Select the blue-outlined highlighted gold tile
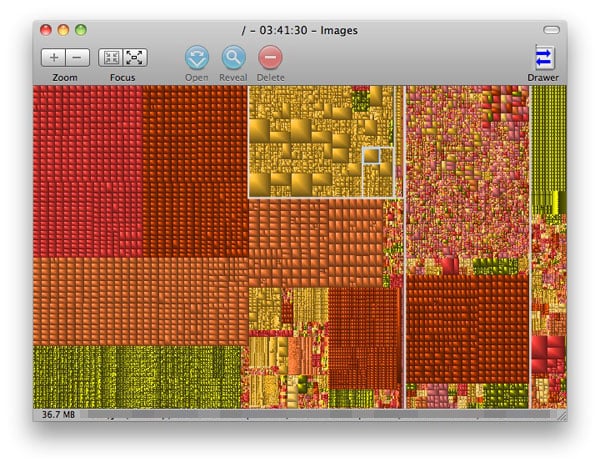600x467 pixels. (x=371, y=156)
